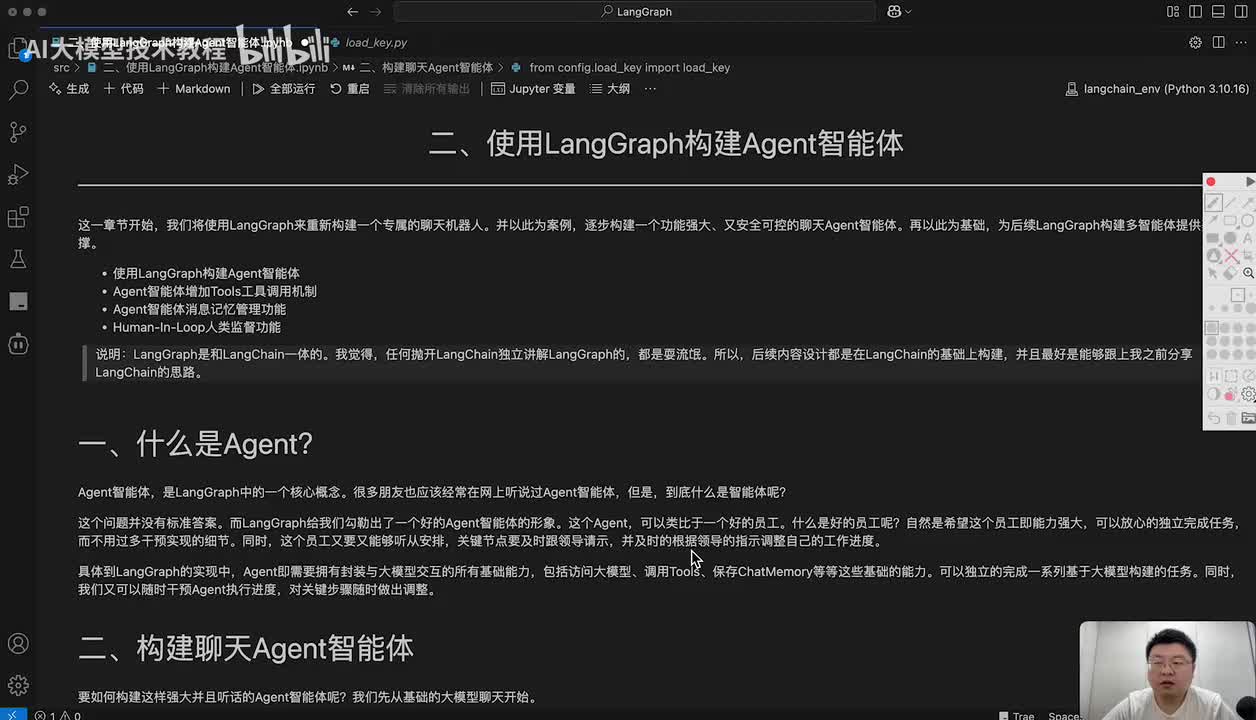
Task: Toggle secondary side bar visibility
Action: point(1241,12)
